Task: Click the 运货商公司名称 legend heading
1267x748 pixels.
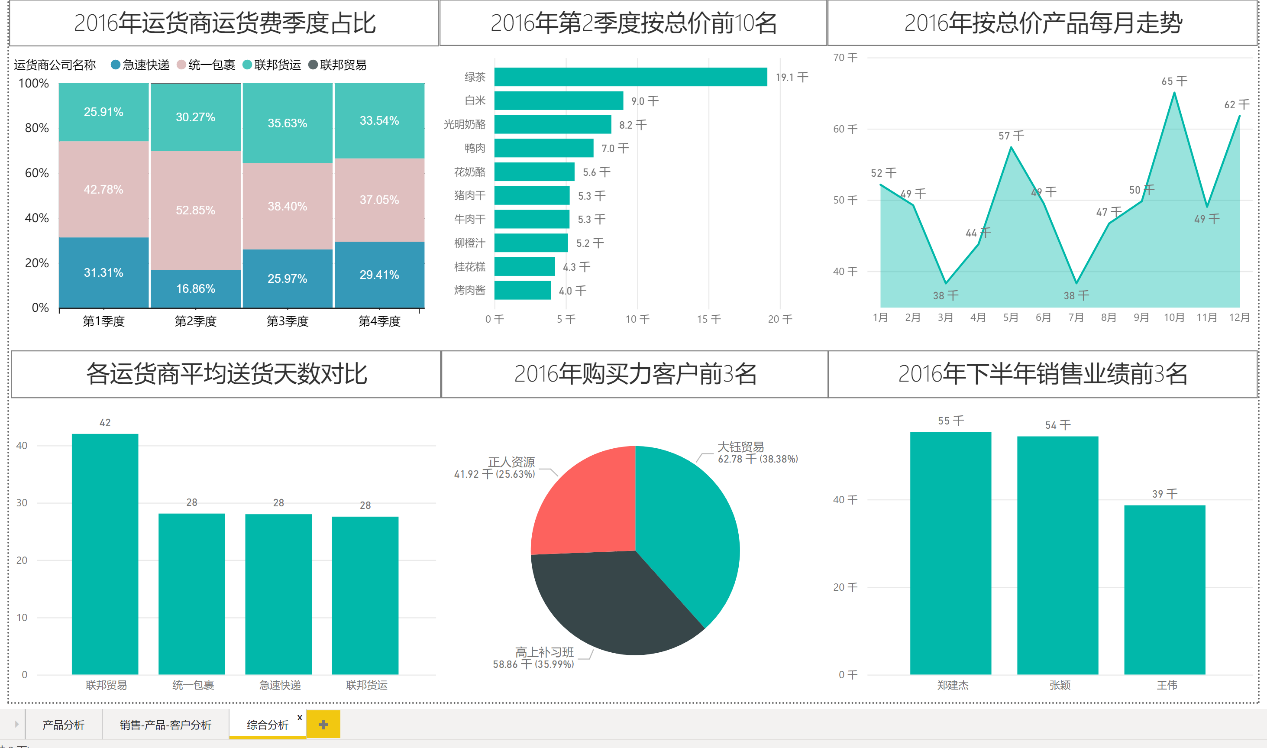Action: point(55,65)
